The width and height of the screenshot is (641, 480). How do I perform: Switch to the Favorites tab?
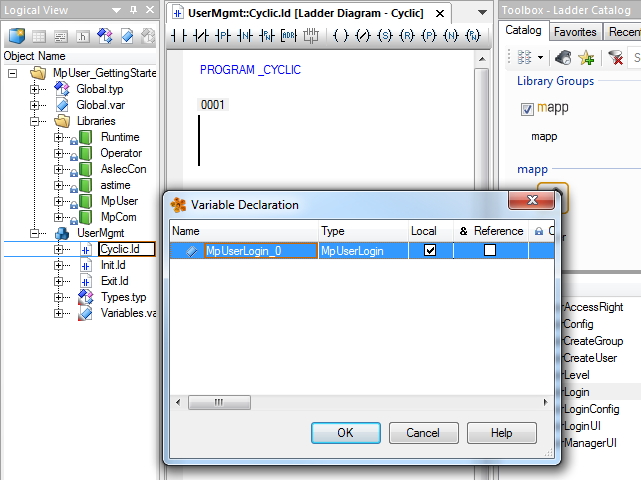click(x=576, y=31)
